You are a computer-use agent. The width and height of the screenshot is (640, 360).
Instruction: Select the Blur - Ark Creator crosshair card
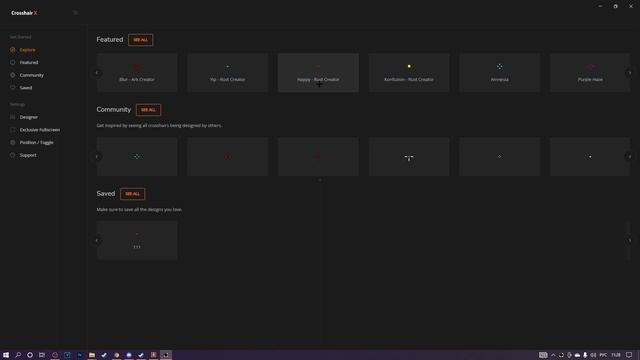click(x=137, y=73)
